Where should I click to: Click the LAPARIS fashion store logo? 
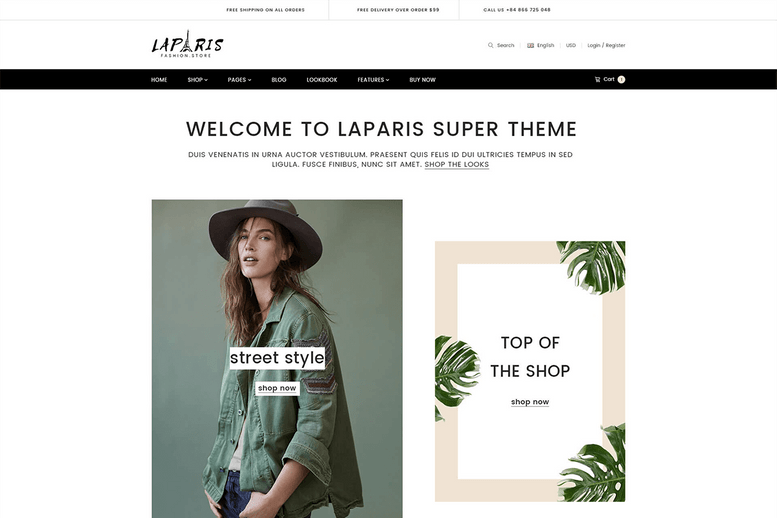pos(187,44)
